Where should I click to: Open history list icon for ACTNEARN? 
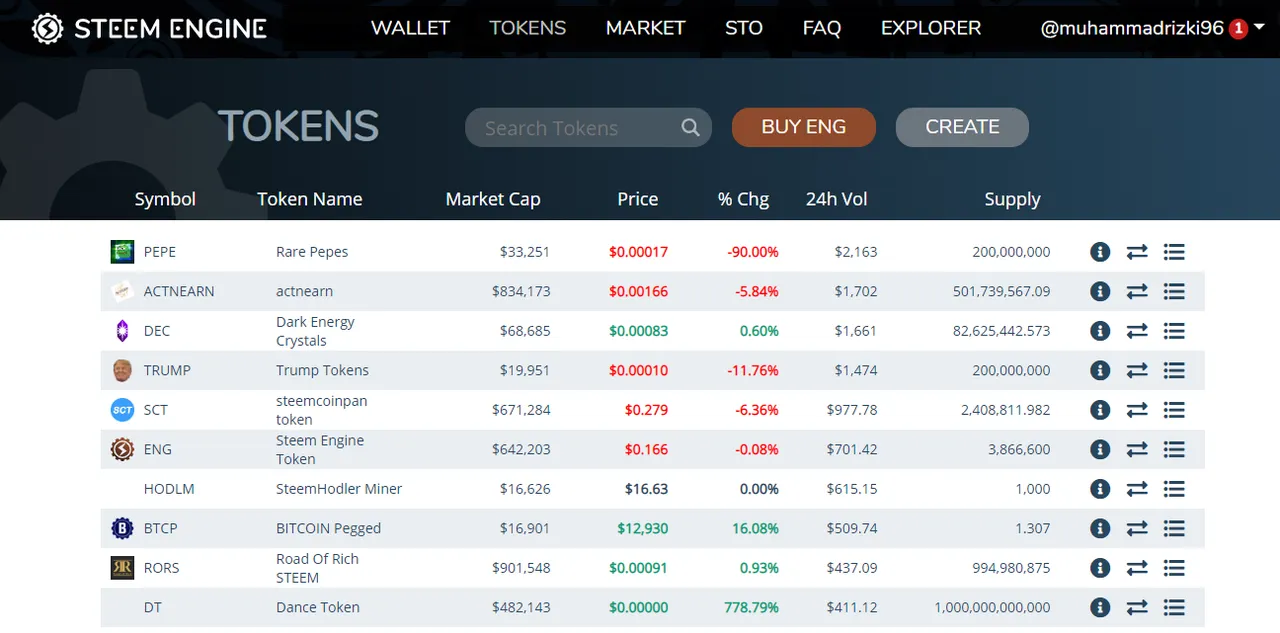pos(1174,291)
